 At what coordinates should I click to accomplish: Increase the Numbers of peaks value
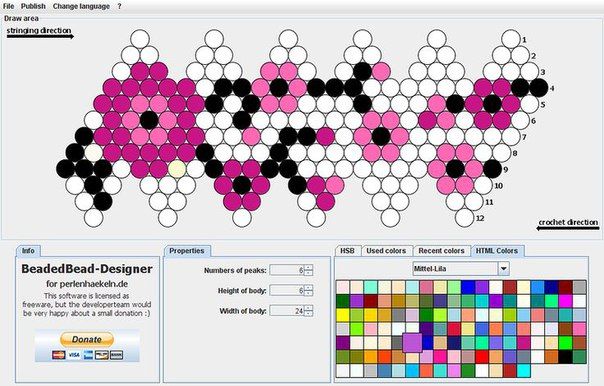click(x=309, y=267)
